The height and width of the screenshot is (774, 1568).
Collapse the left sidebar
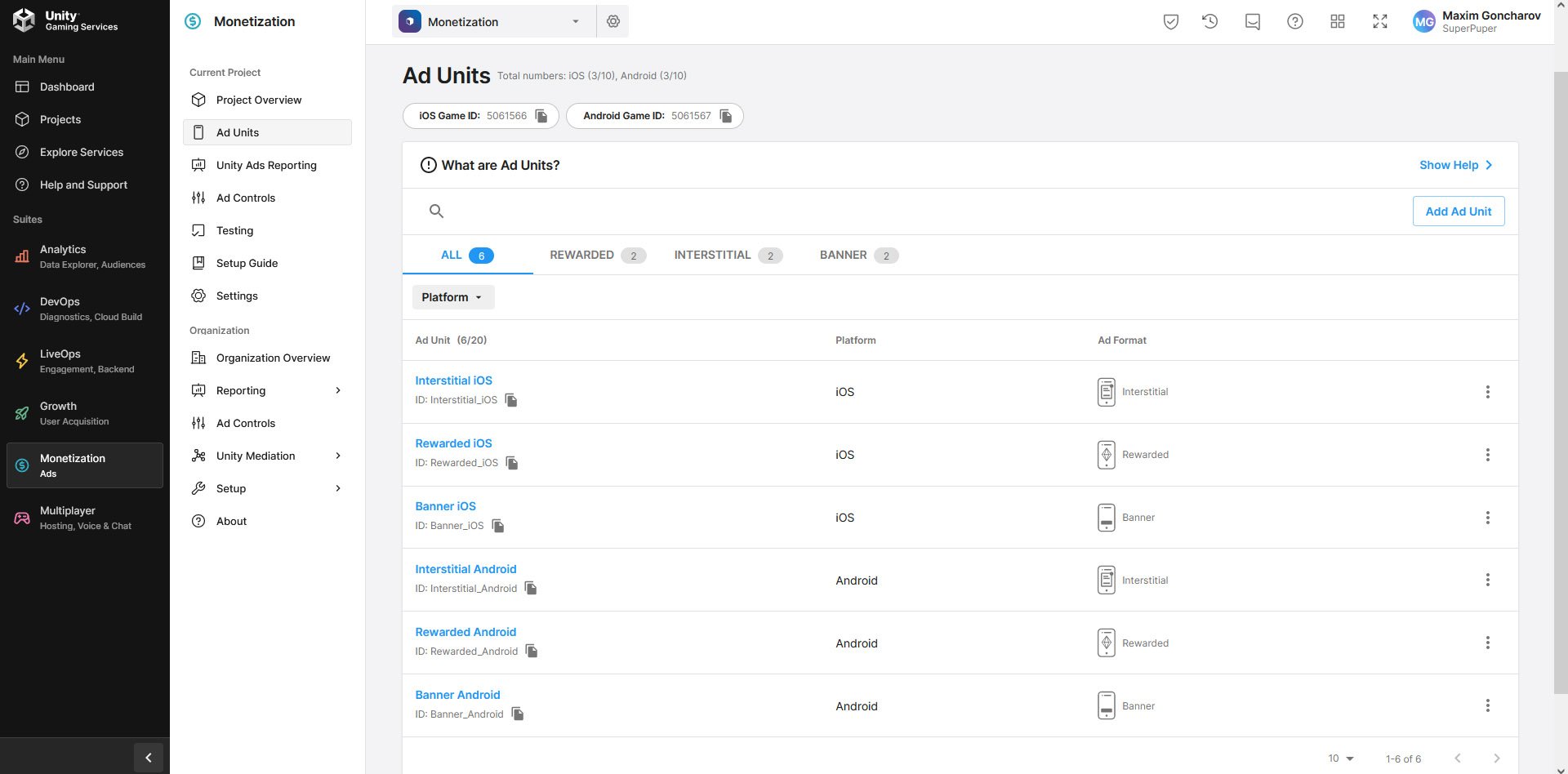[x=148, y=758]
